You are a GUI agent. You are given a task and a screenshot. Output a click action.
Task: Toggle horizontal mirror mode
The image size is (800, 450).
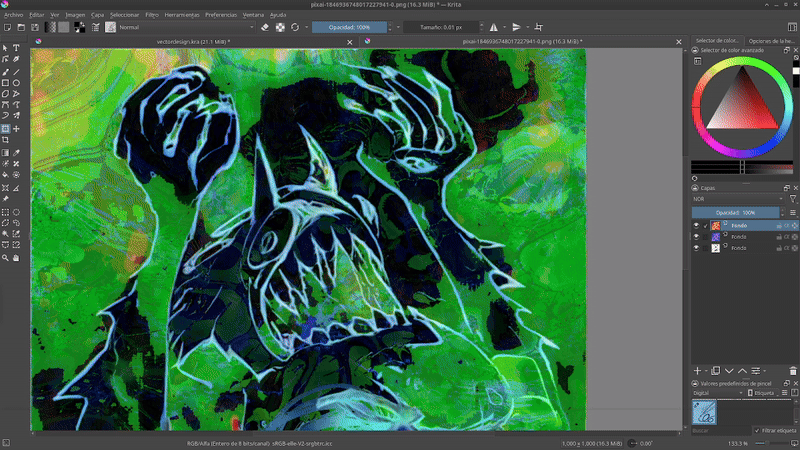(494, 27)
